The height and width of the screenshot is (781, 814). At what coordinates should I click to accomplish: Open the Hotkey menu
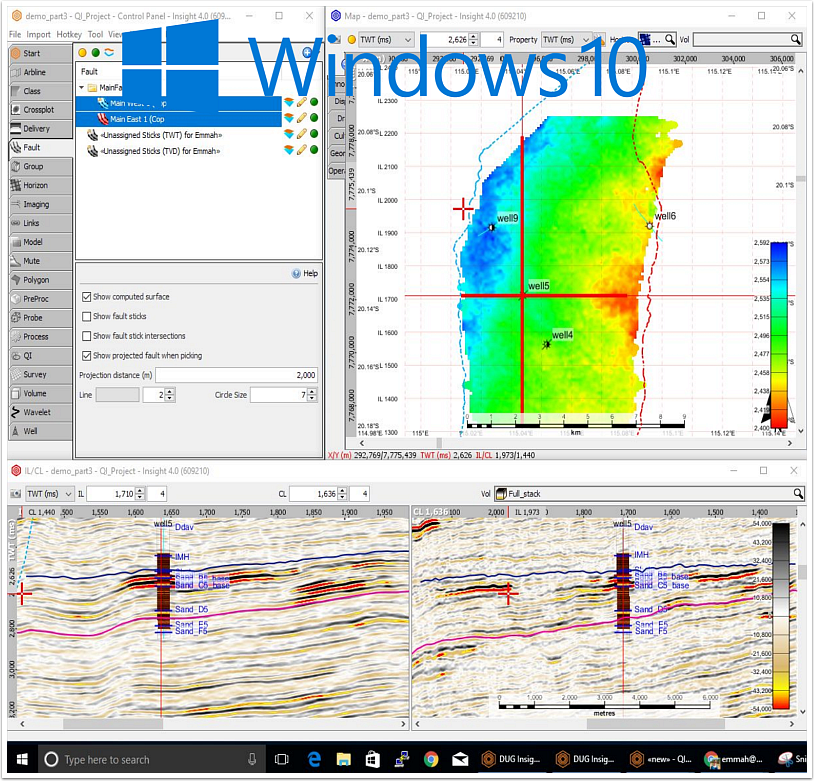click(x=69, y=34)
